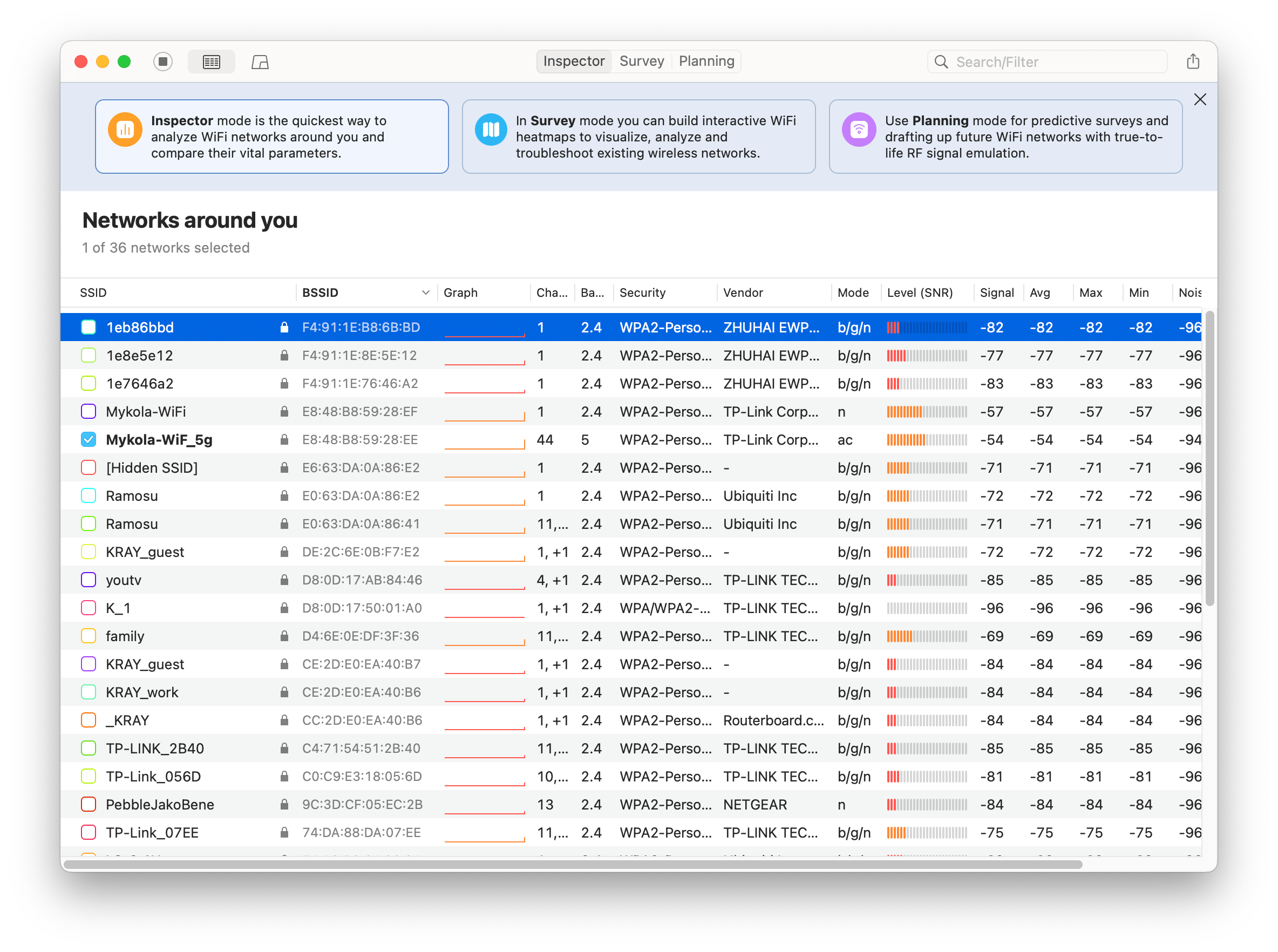The width and height of the screenshot is (1278, 952).
Task: Click the blue Survey mode map icon
Action: point(491,130)
